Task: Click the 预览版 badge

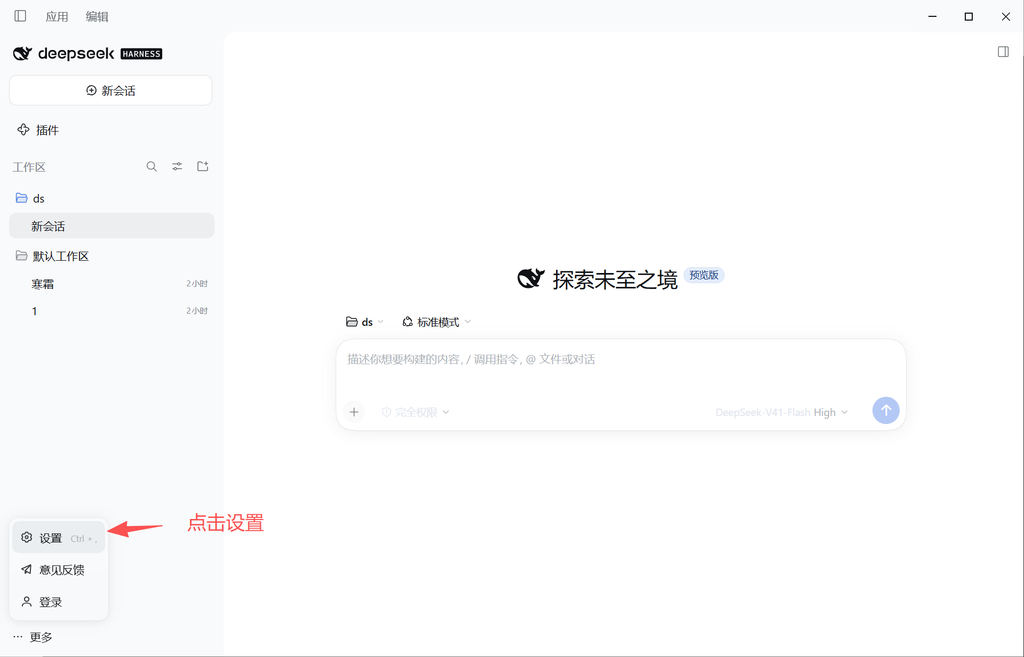Action: coord(704,275)
